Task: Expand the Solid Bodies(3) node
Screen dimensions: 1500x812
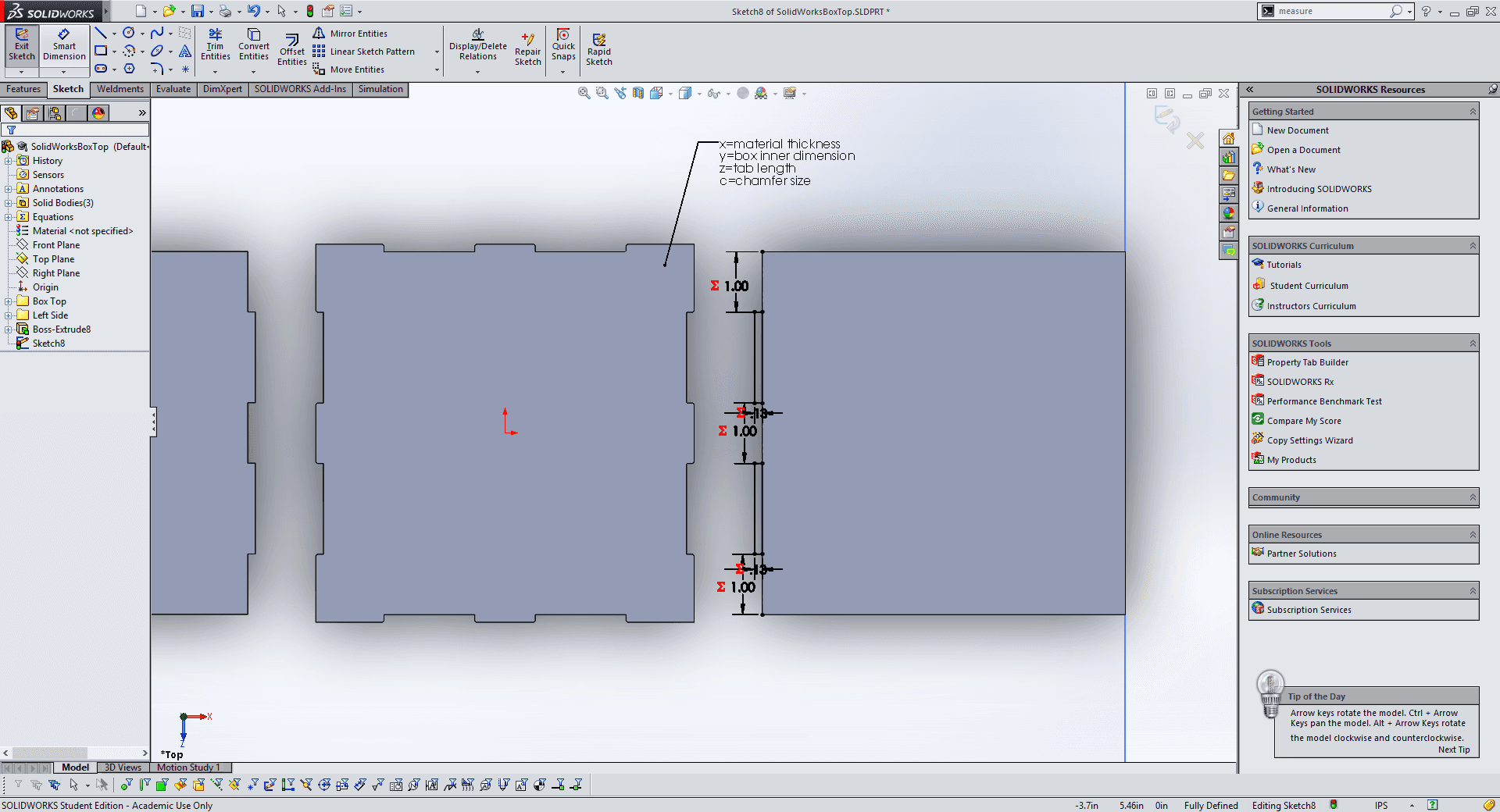Action: pyautogui.click(x=8, y=203)
